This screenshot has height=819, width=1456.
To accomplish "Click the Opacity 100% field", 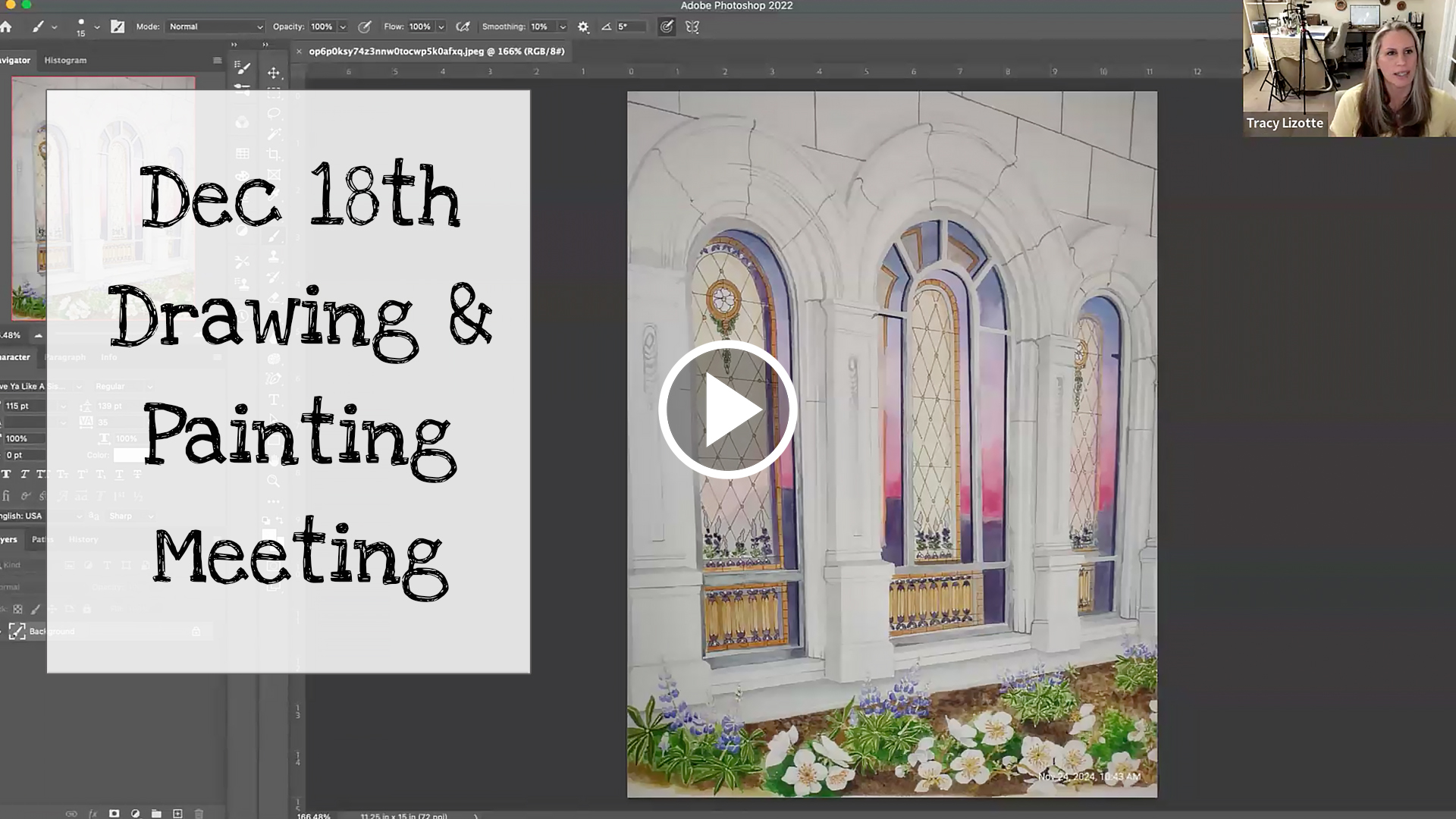I will [322, 27].
